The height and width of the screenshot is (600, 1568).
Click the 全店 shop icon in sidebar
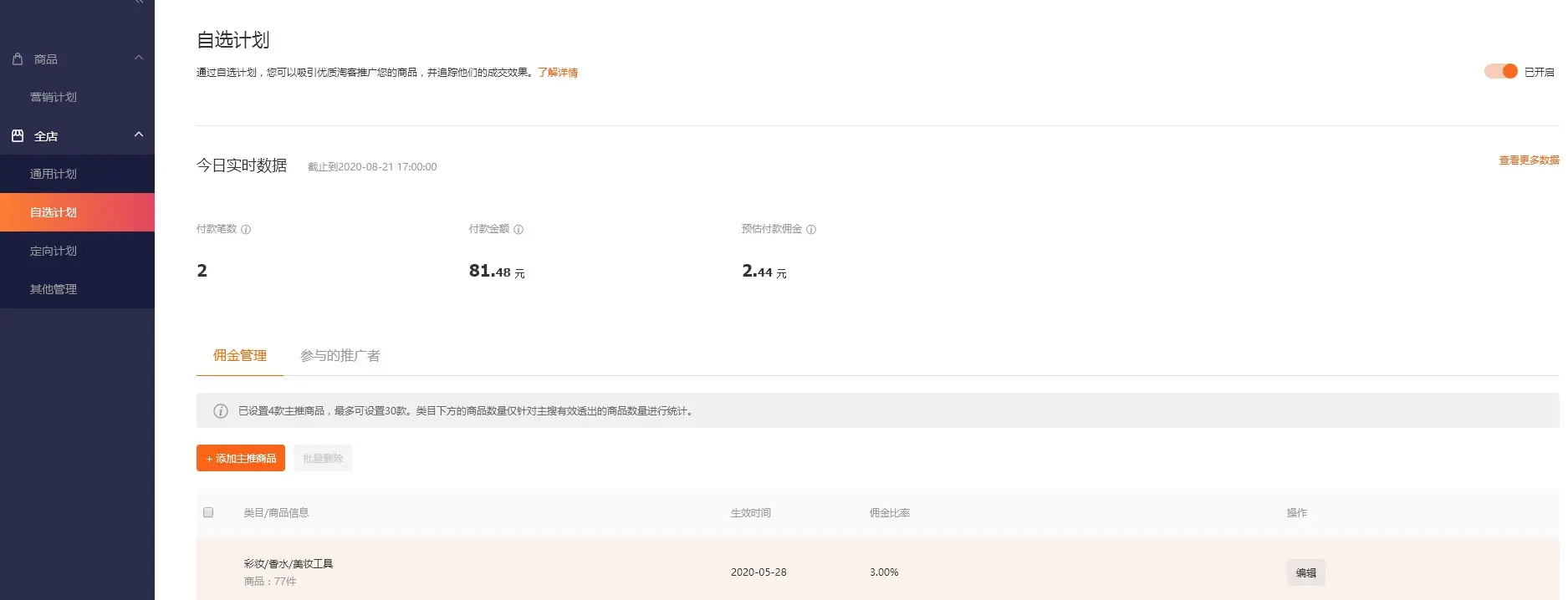click(x=18, y=135)
